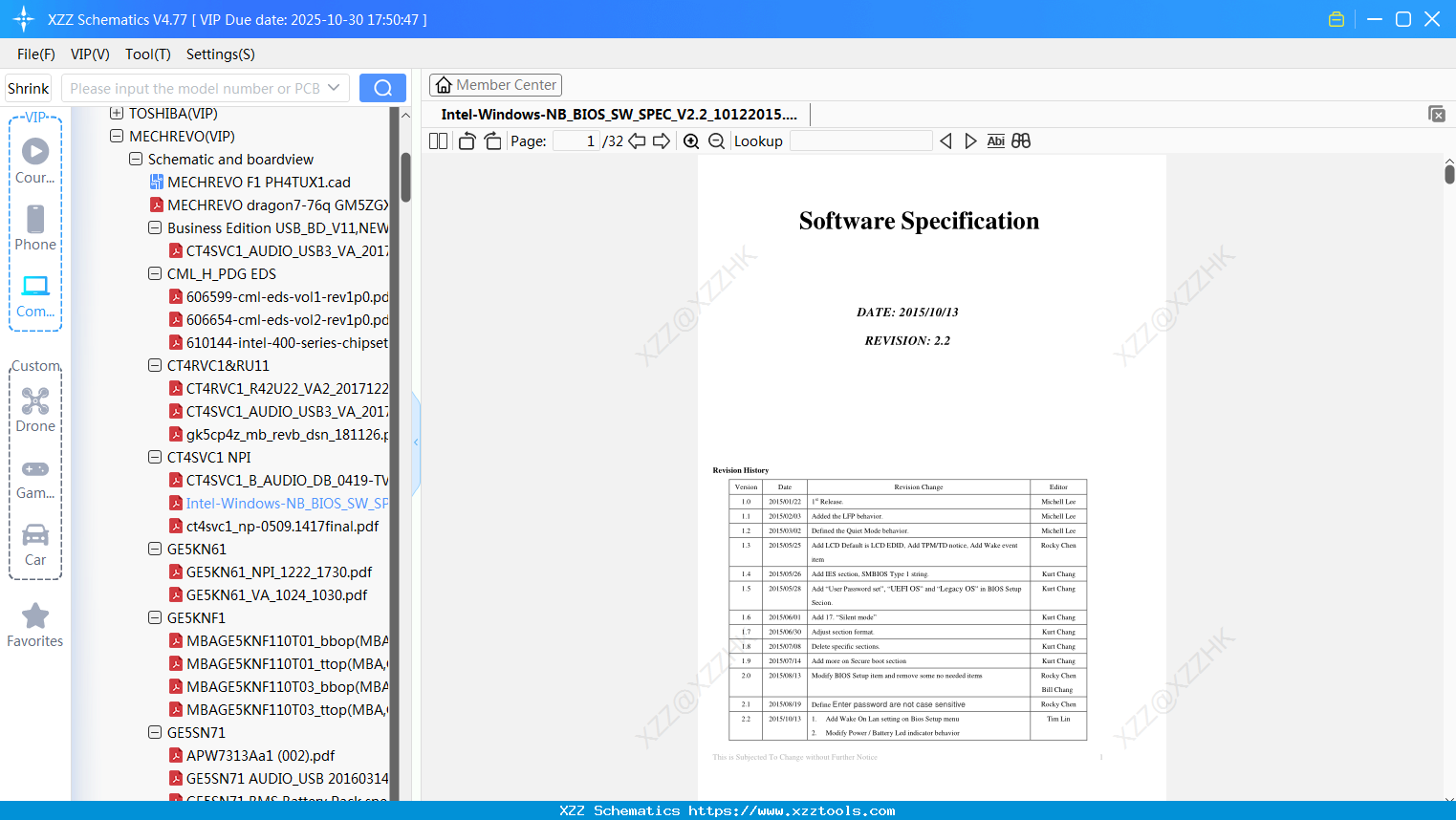
Task: Collapse the GE5KN61 folder
Action: pyautogui.click(x=155, y=550)
